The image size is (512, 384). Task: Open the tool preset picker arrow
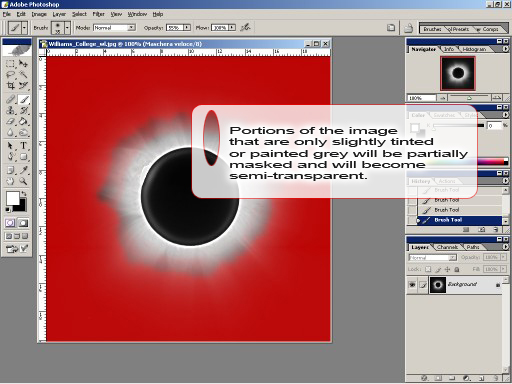(24, 28)
